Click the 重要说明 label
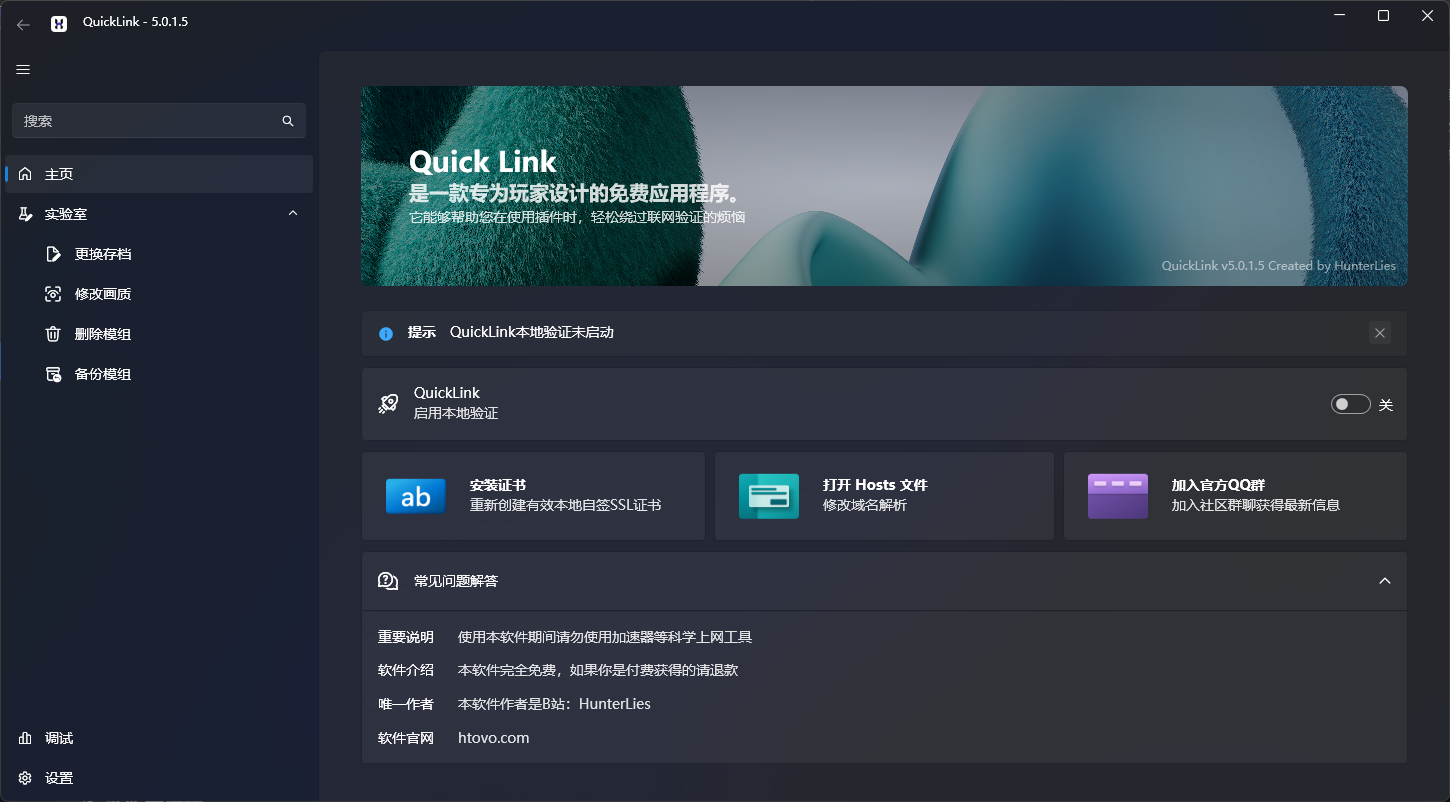The image size is (1450, 802). pos(406,637)
